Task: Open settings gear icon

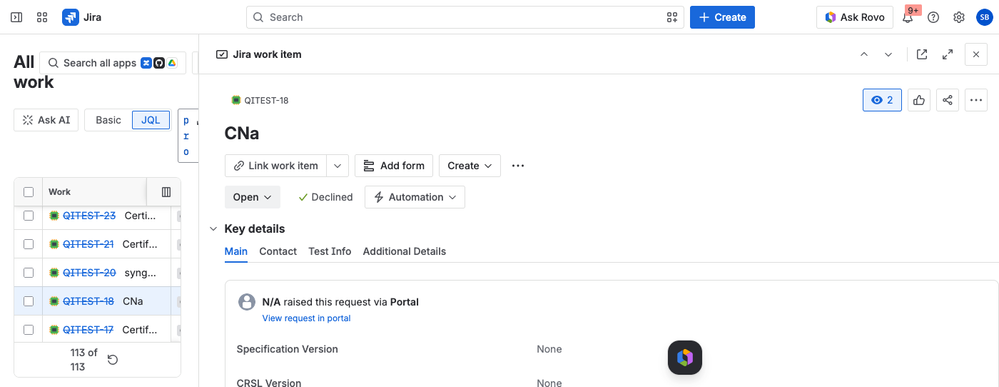Action: [x=959, y=17]
